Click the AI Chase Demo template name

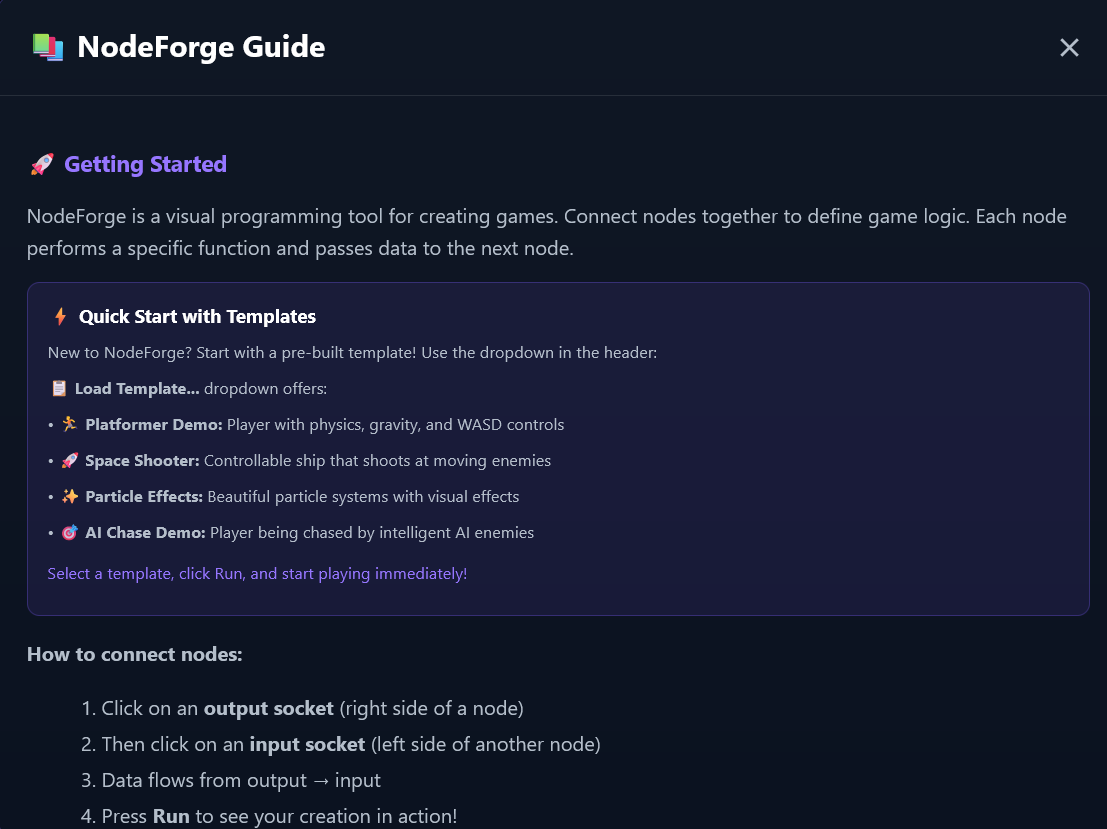pos(145,533)
